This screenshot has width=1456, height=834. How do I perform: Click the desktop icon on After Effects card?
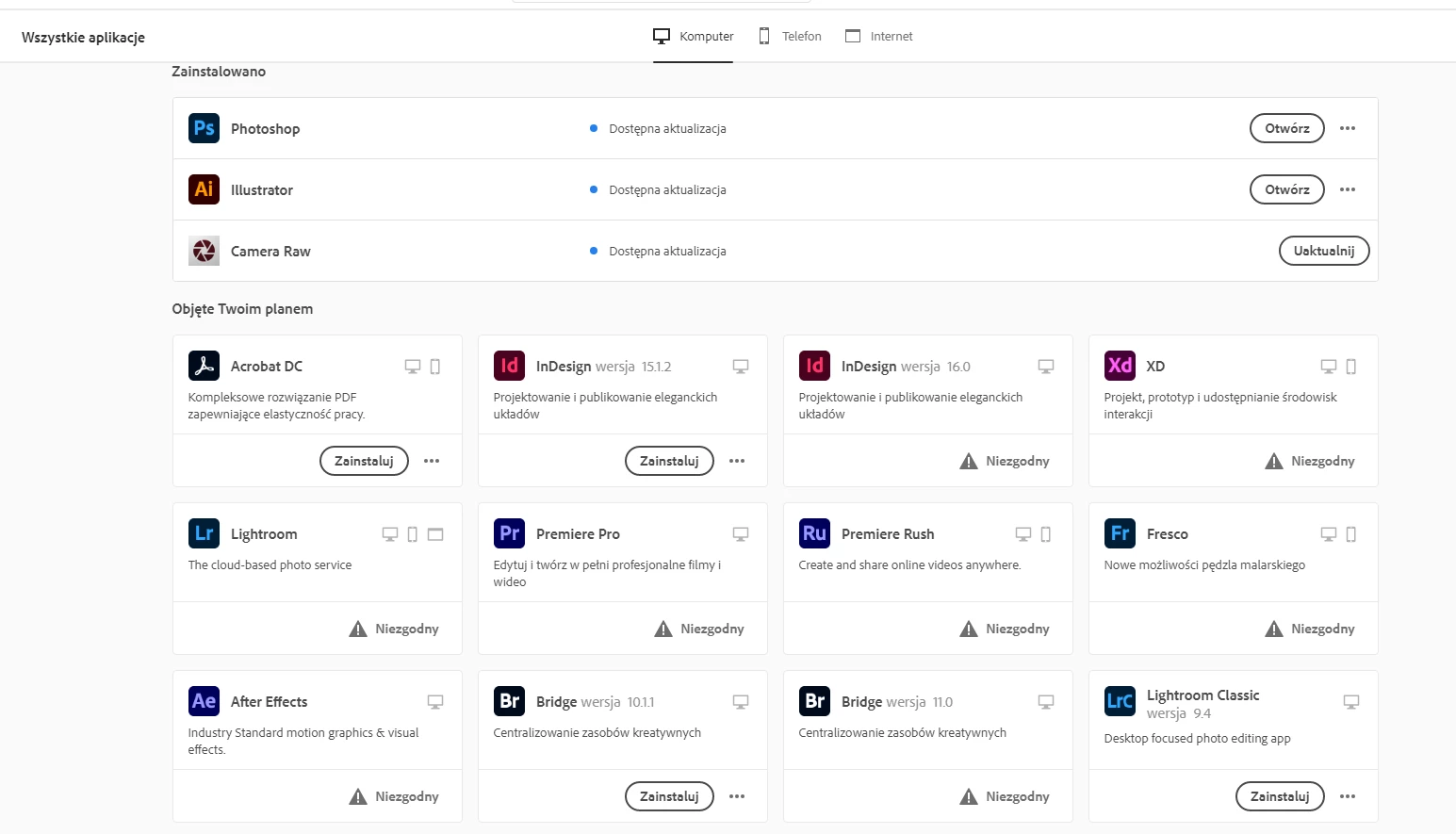pos(435,702)
